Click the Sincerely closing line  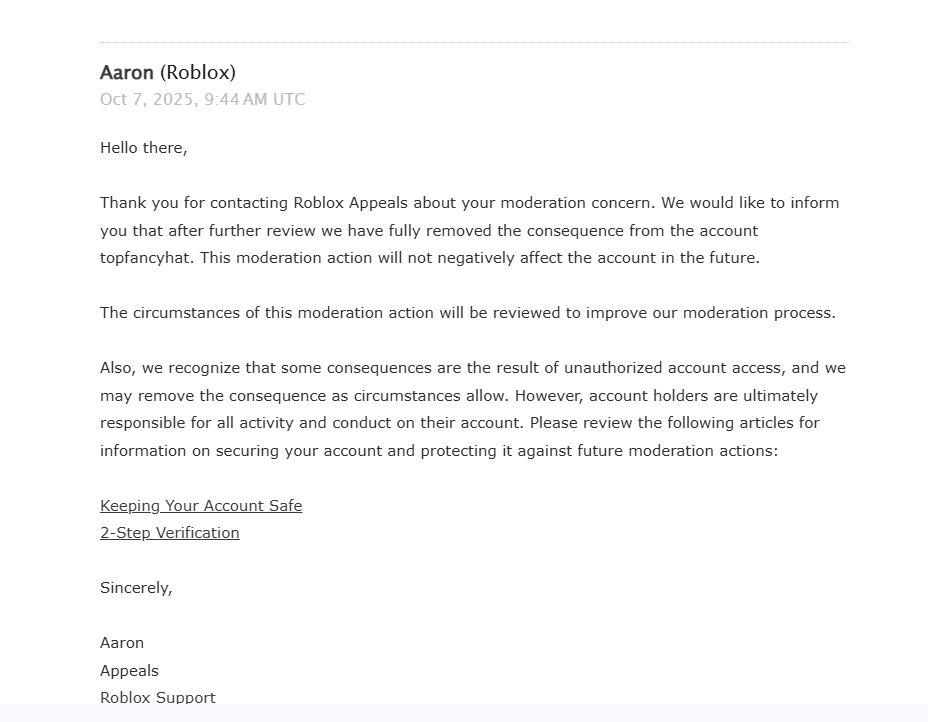[x=136, y=588]
